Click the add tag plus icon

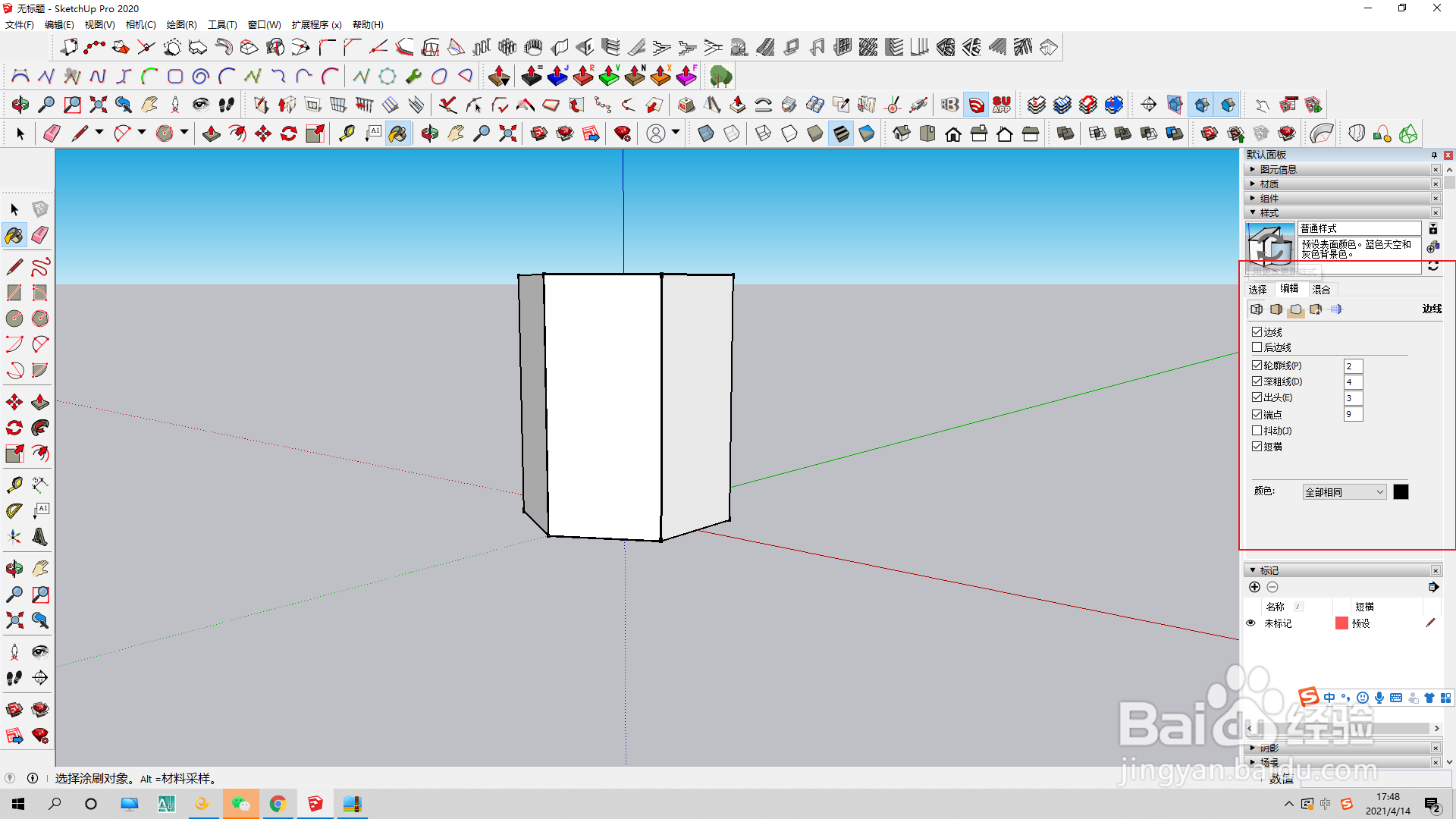pyautogui.click(x=1254, y=587)
